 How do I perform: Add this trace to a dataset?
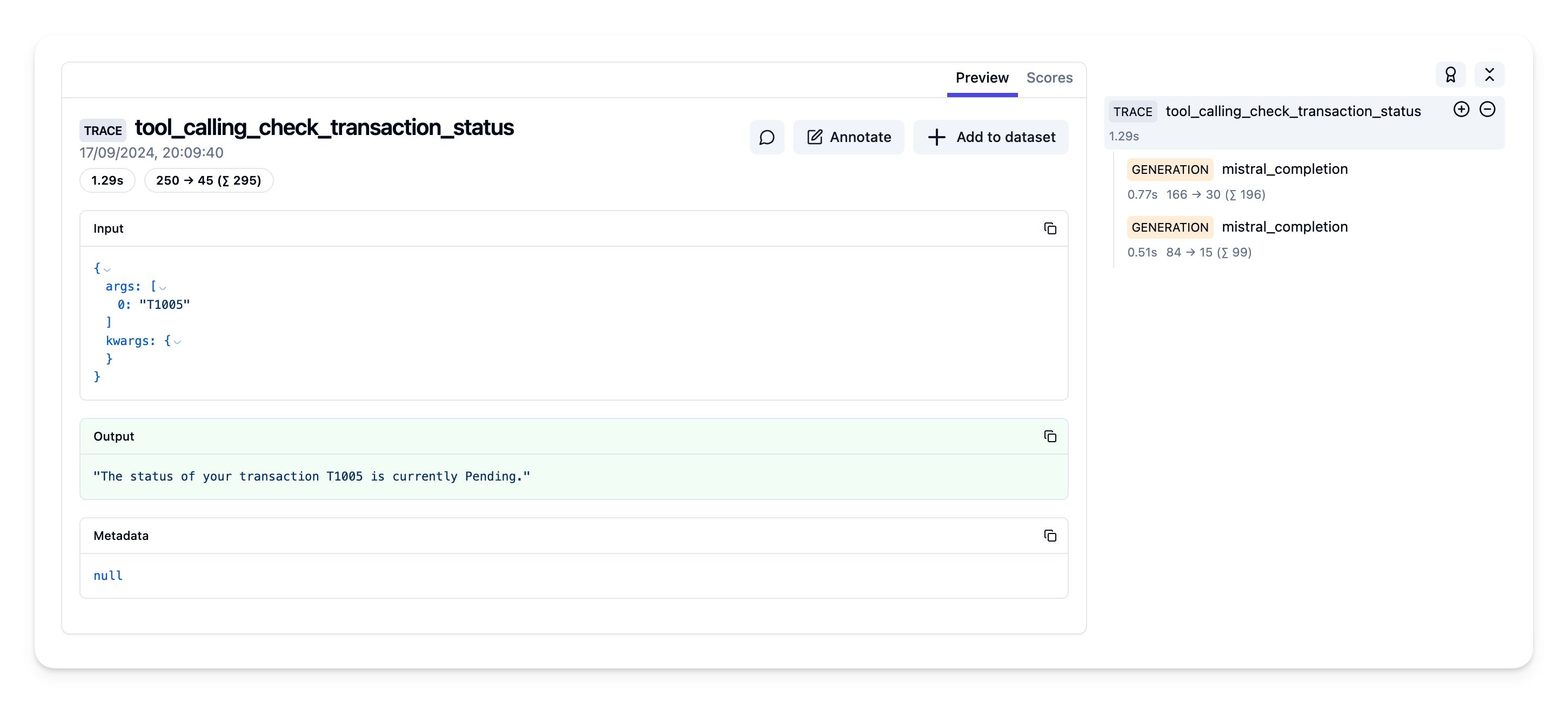coord(990,137)
